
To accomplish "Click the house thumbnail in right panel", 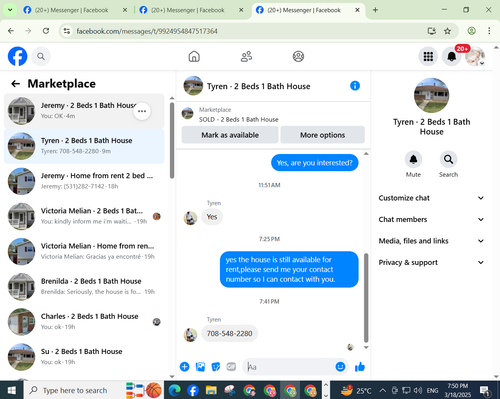I will coord(431,95).
